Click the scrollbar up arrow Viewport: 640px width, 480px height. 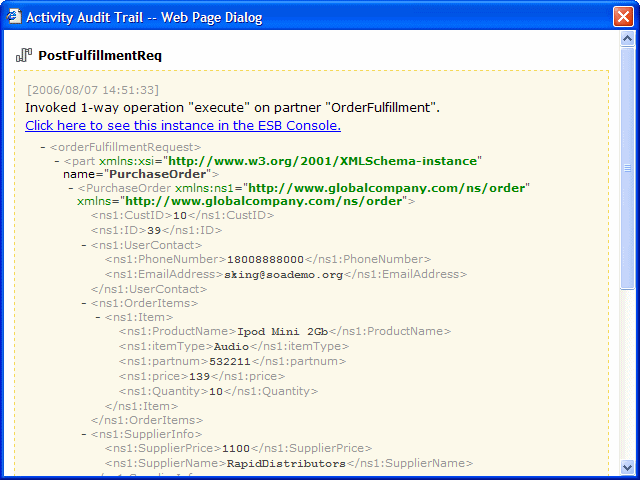pos(627,39)
